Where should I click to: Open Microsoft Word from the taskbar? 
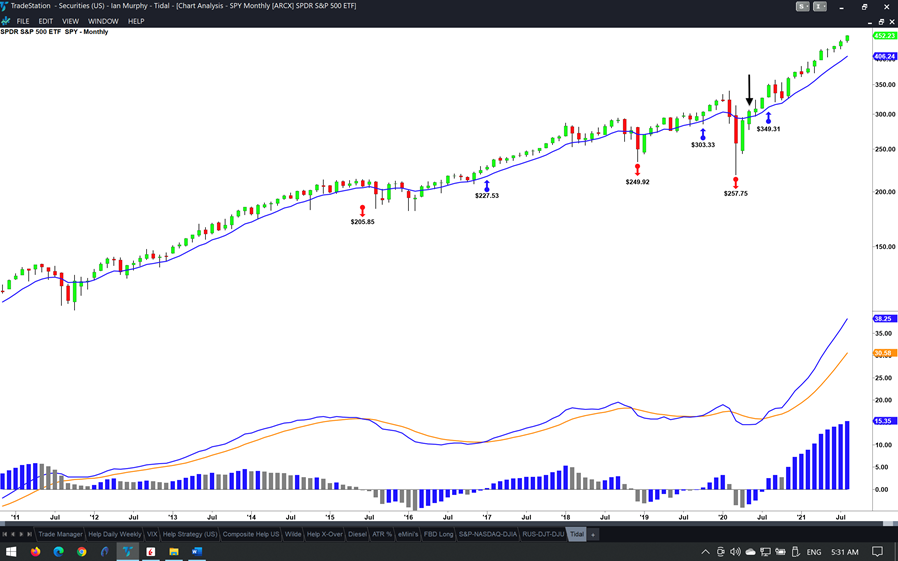[197, 551]
